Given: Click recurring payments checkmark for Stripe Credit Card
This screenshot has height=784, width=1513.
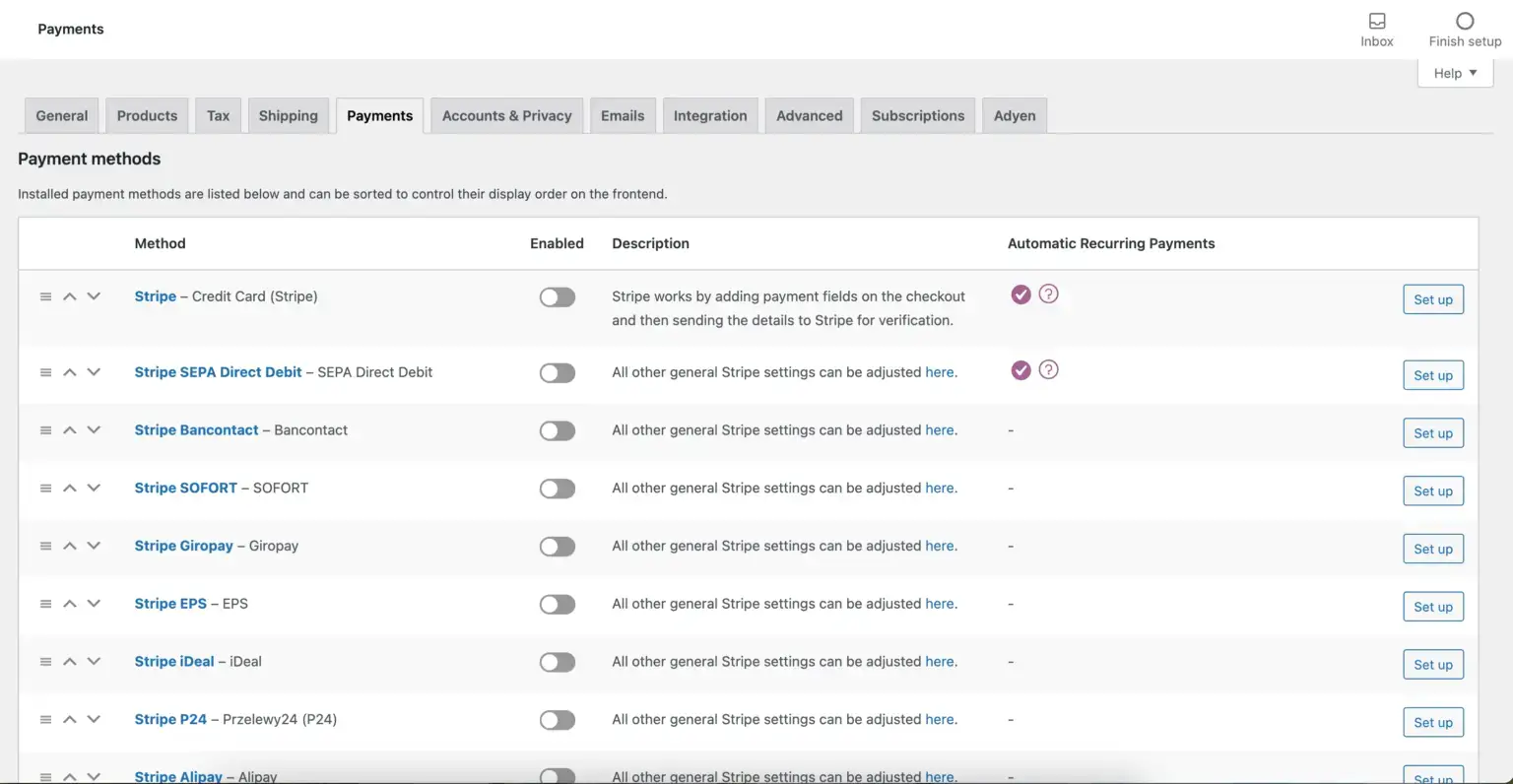Looking at the screenshot, I should [x=1021, y=294].
